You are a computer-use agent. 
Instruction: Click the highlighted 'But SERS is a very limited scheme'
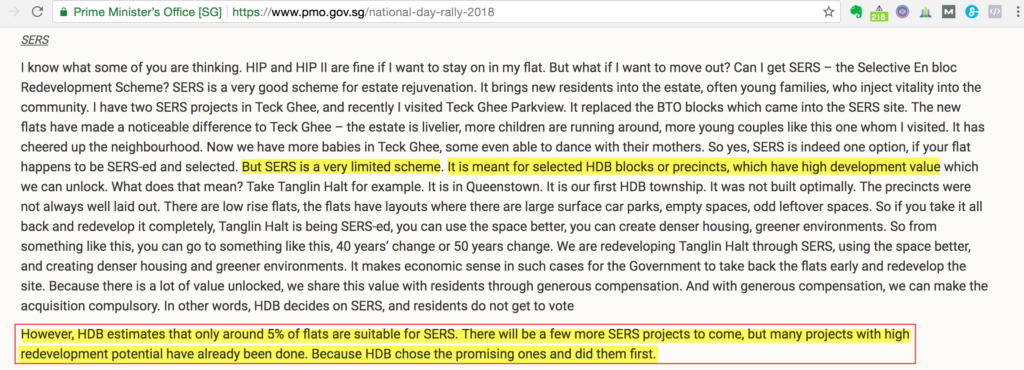click(342, 166)
